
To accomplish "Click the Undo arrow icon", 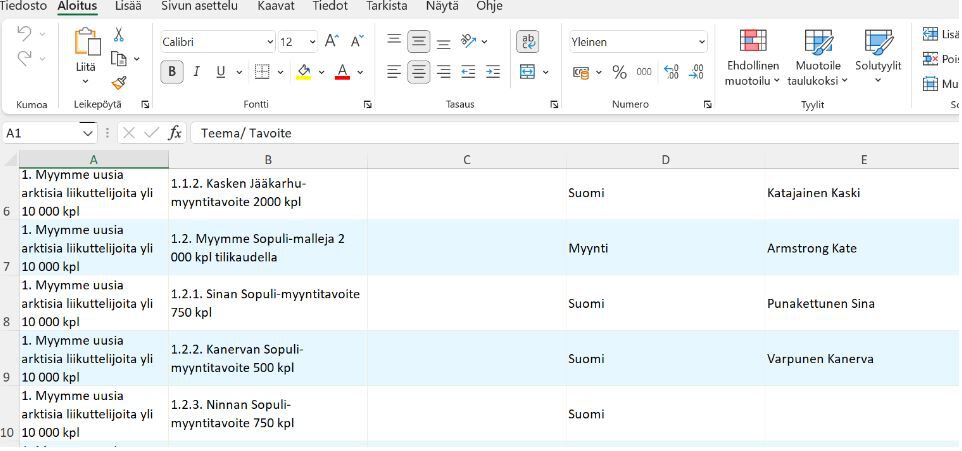I will coord(25,35).
